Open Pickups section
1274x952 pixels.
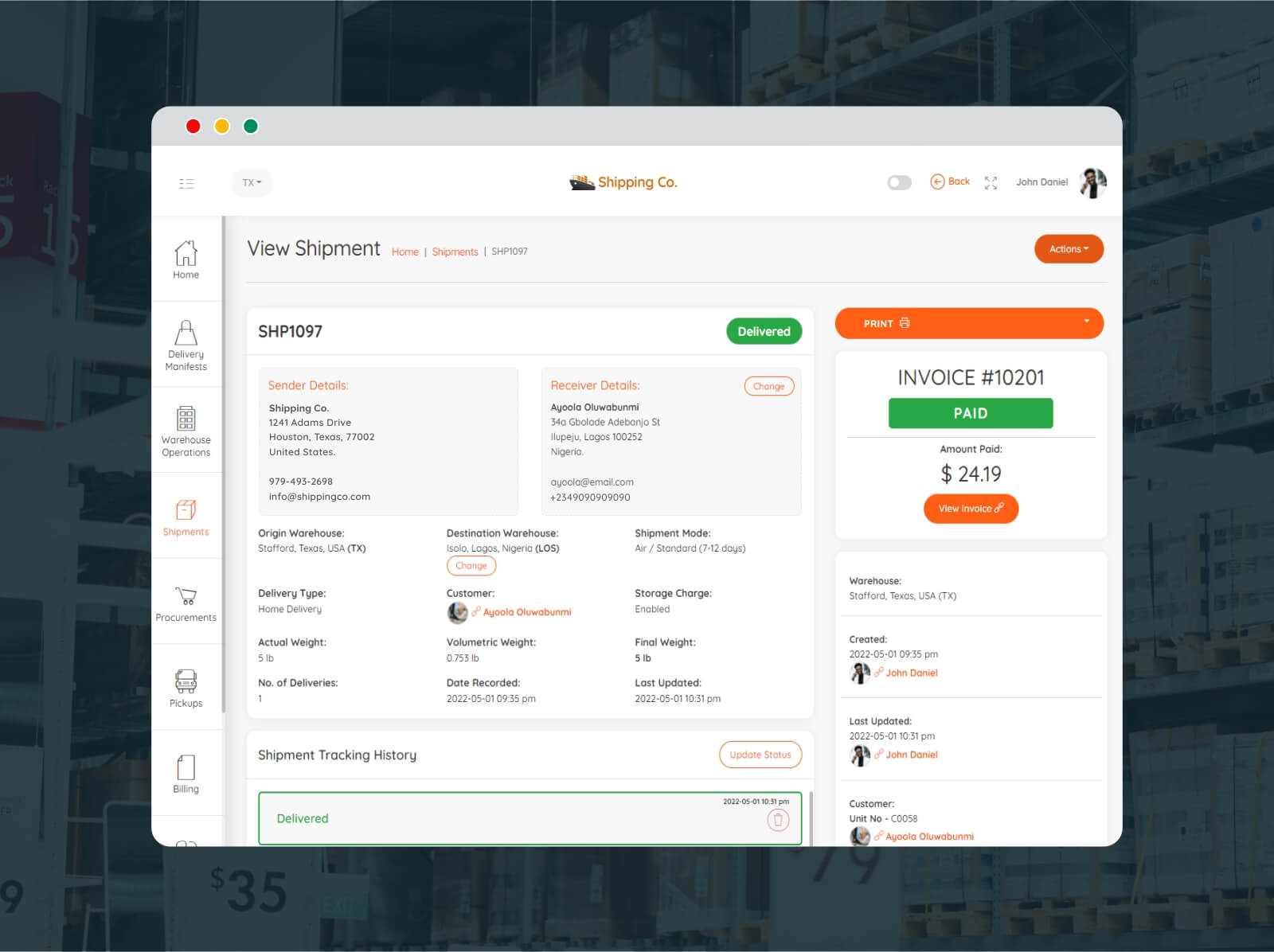pos(186,689)
